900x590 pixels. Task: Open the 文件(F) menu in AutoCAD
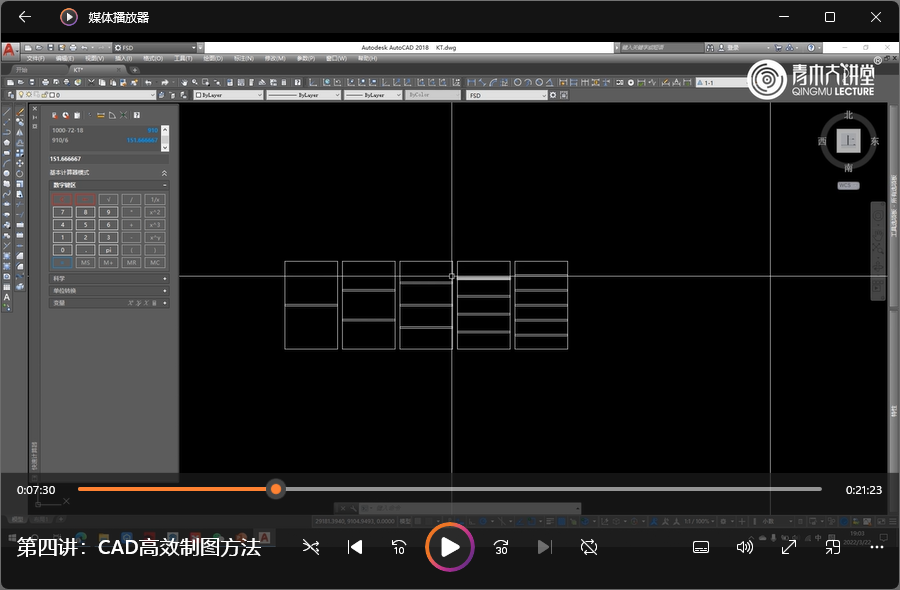pyautogui.click(x=35, y=59)
